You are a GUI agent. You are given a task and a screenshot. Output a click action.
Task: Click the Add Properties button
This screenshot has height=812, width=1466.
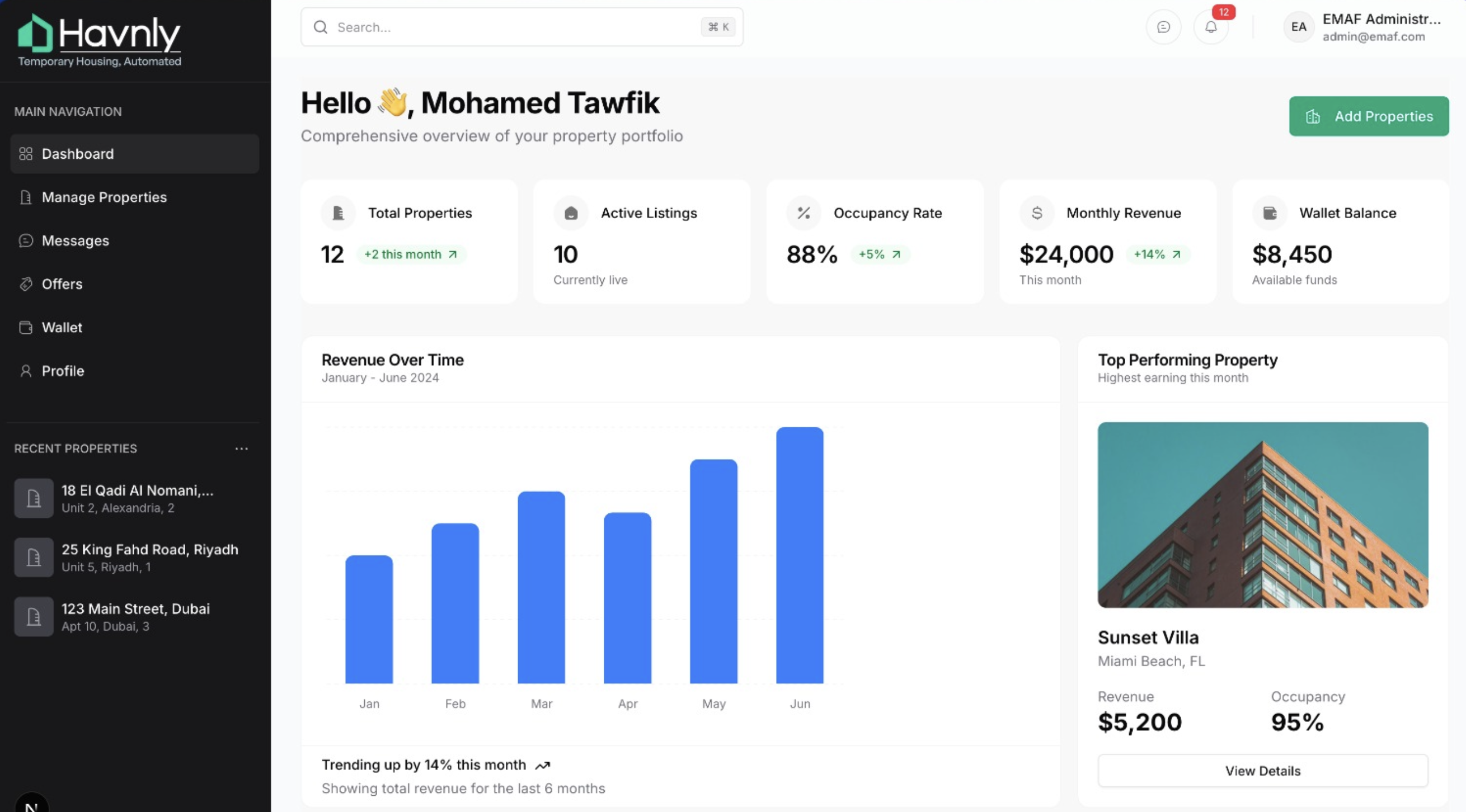pos(1369,116)
